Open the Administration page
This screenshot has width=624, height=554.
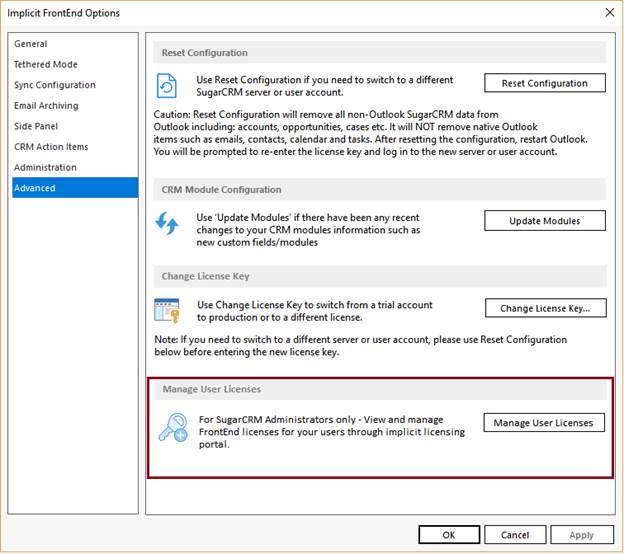(45, 168)
